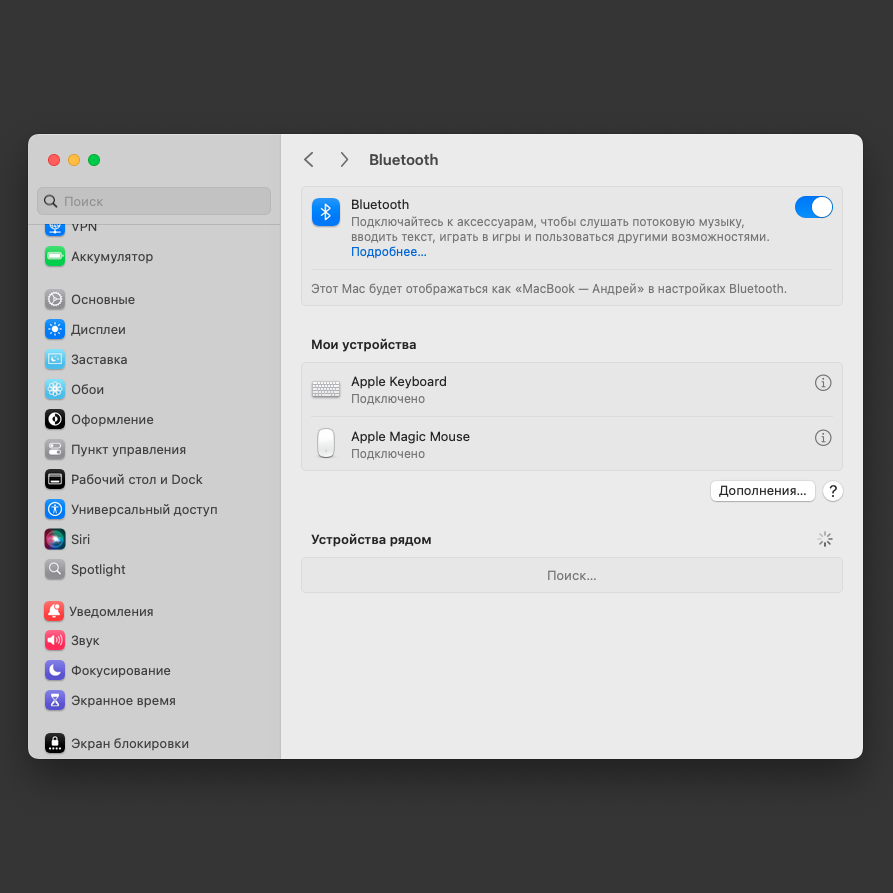Viewport: 893px width, 893px height.
Task: Click the Поиск… row in nearby devices
Action: tap(572, 575)
